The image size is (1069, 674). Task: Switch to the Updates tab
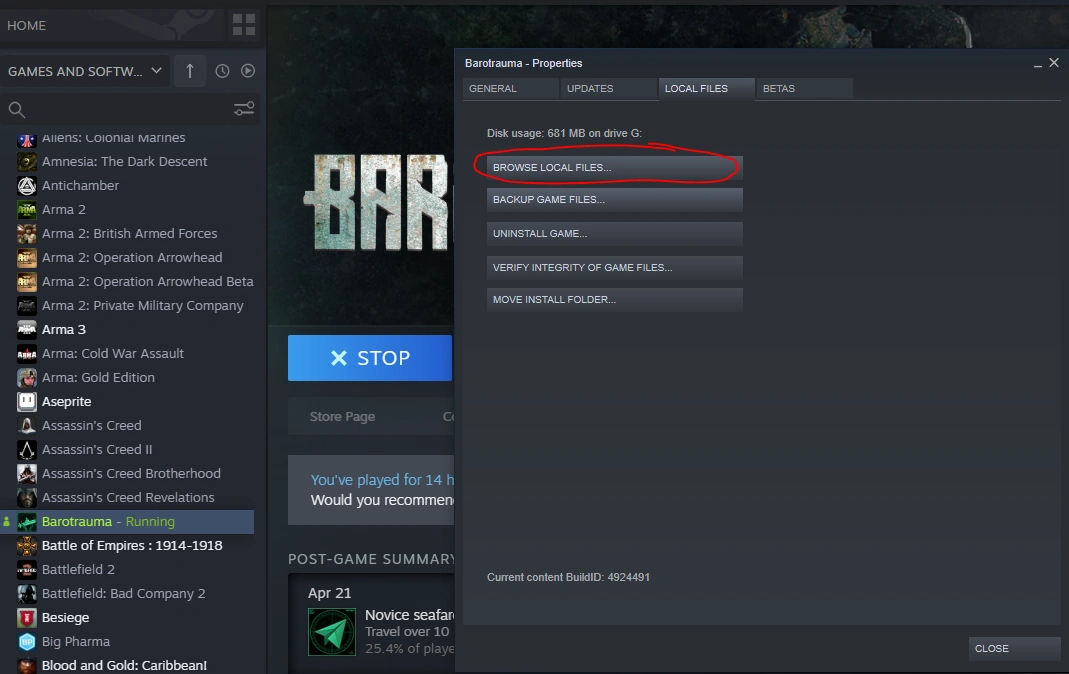[x=609, y=89]
